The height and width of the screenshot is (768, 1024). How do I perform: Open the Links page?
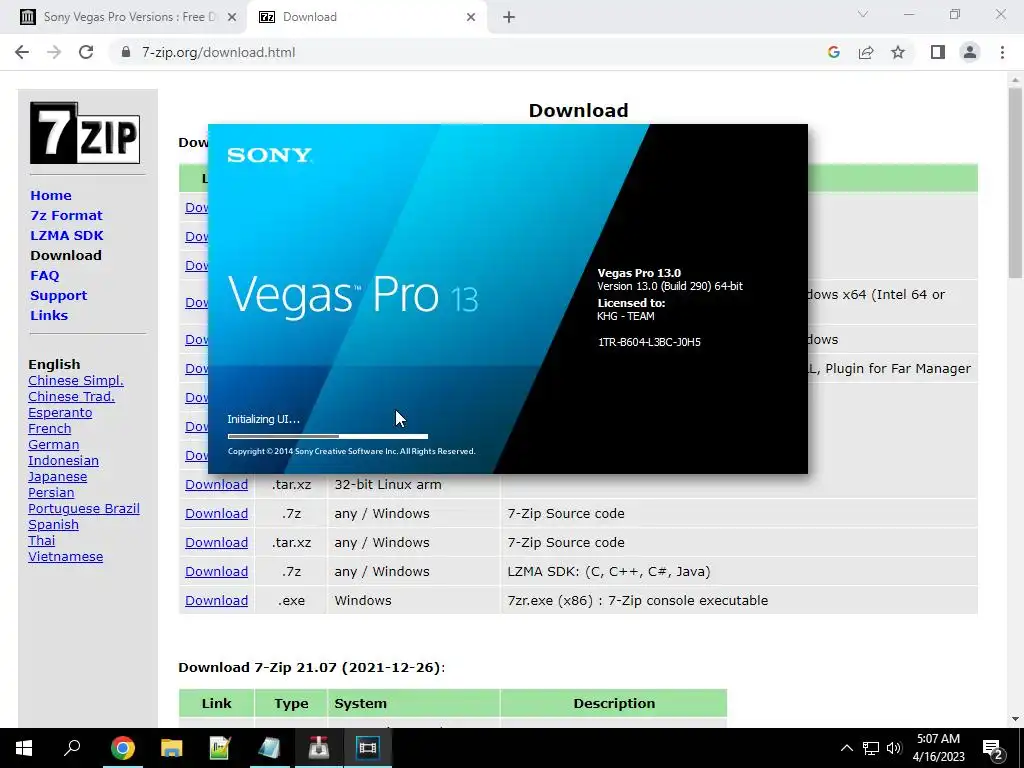pos(49,315)
